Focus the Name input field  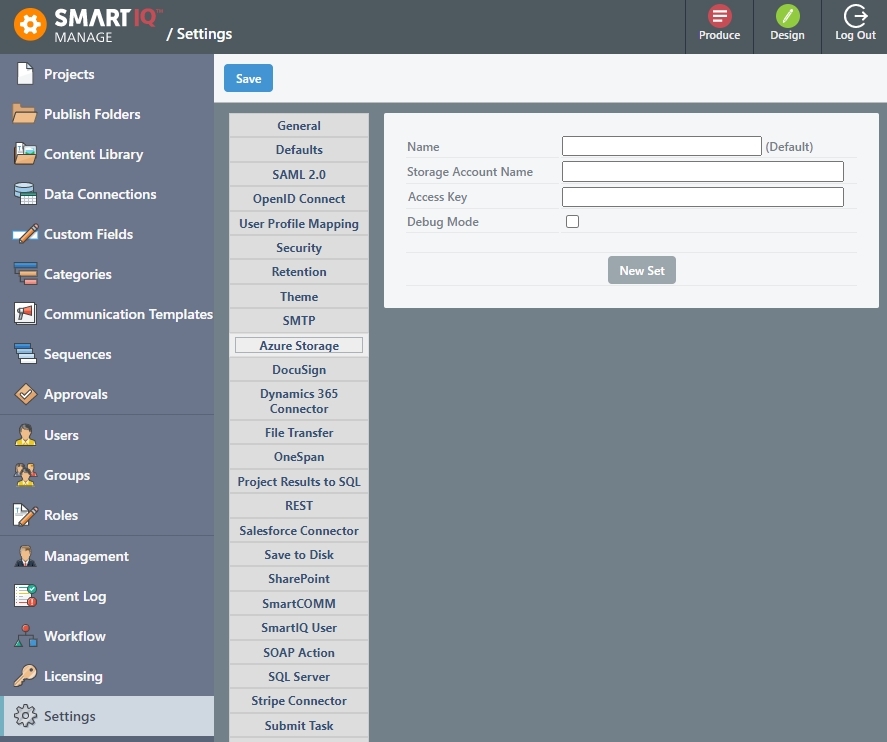[x=661, y=146]
